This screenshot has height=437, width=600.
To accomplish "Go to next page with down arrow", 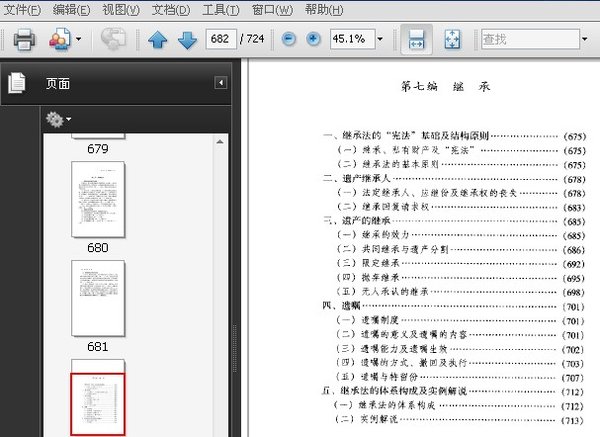I will pyautogui.click(x=188, y=39).
